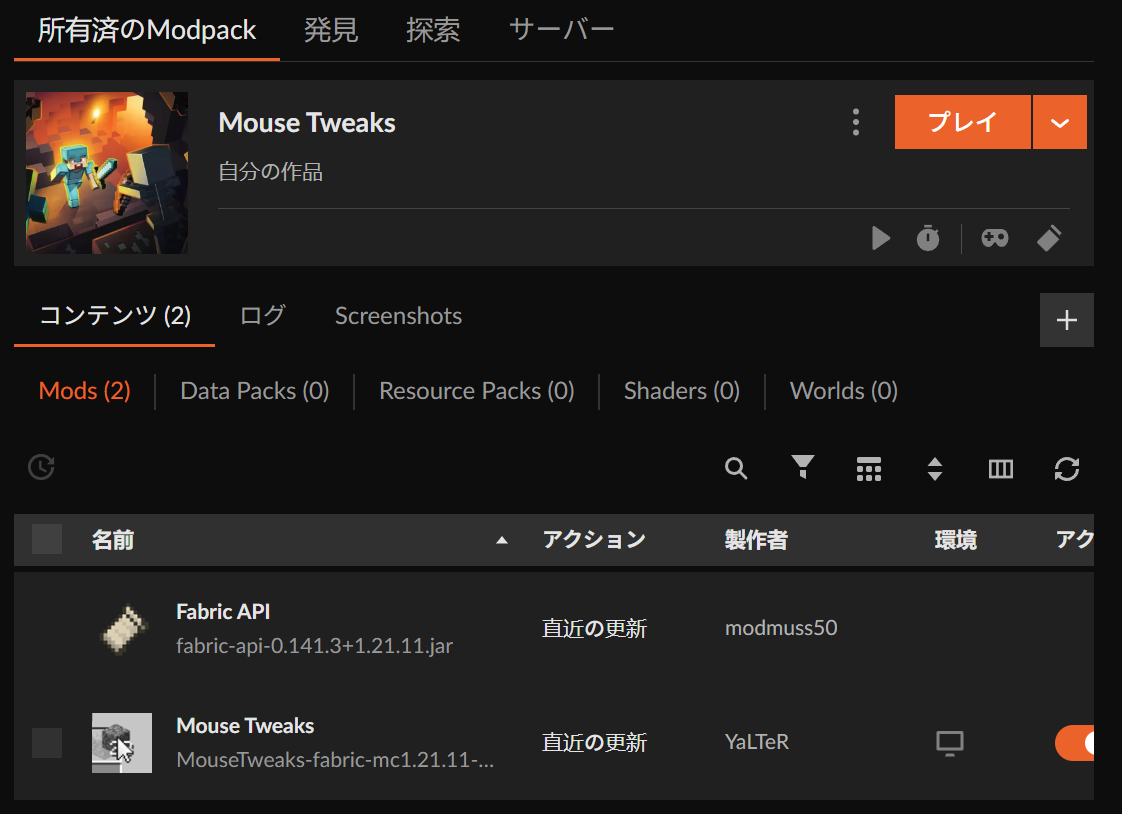Open the Screenshots tab
Viewport: 1122px width, 814px height.
tap(398, 315)
